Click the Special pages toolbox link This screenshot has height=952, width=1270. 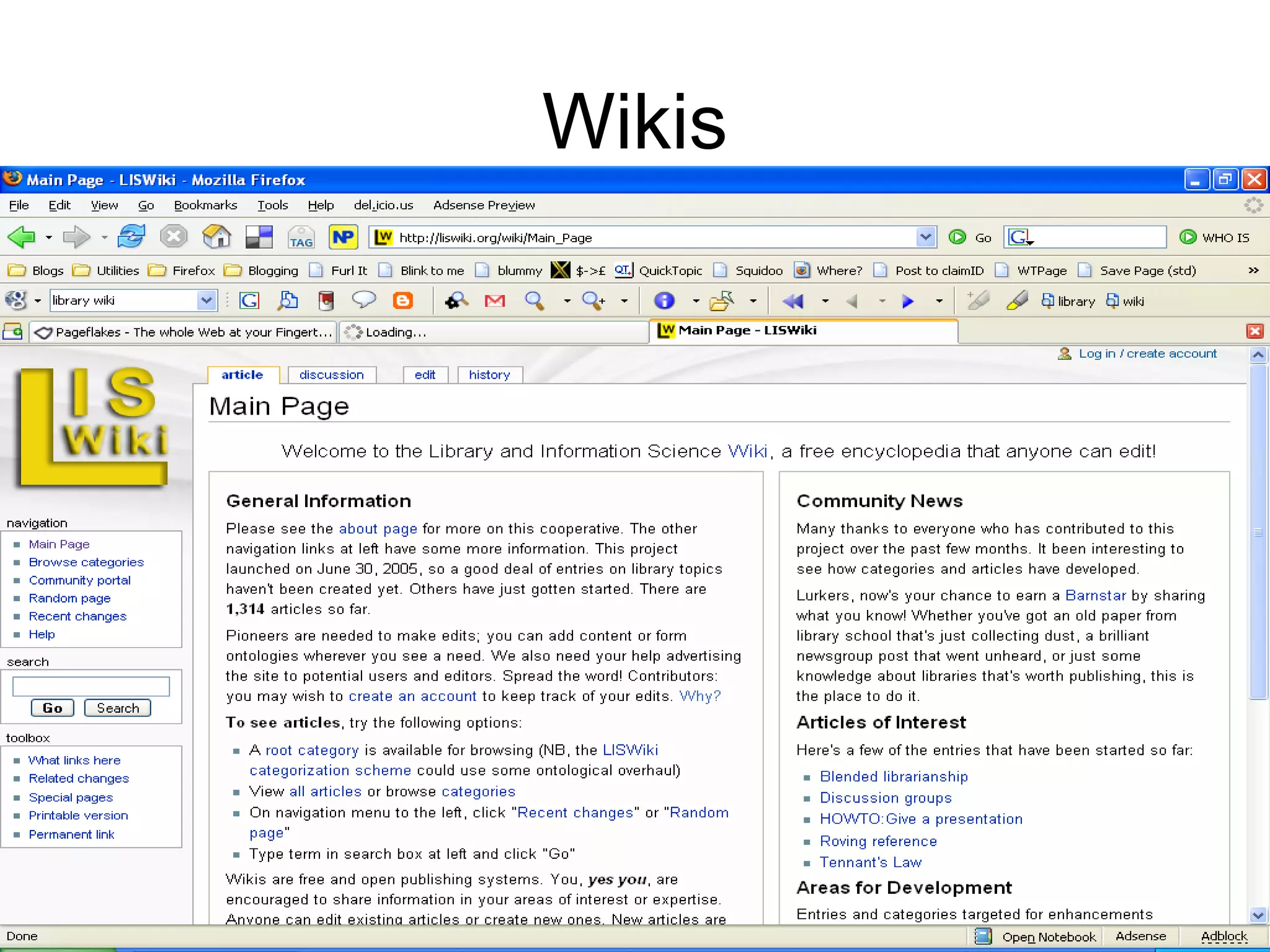point(71,798)
